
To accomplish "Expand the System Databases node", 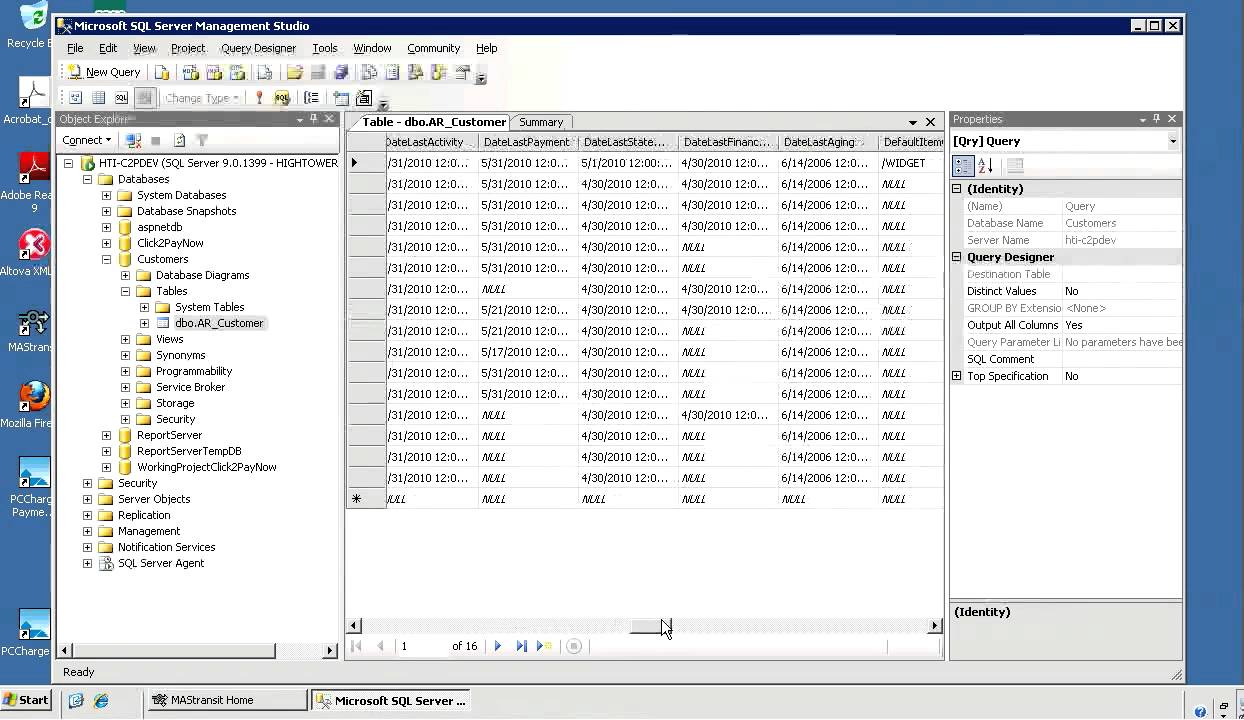I will [x=106, y=195].
